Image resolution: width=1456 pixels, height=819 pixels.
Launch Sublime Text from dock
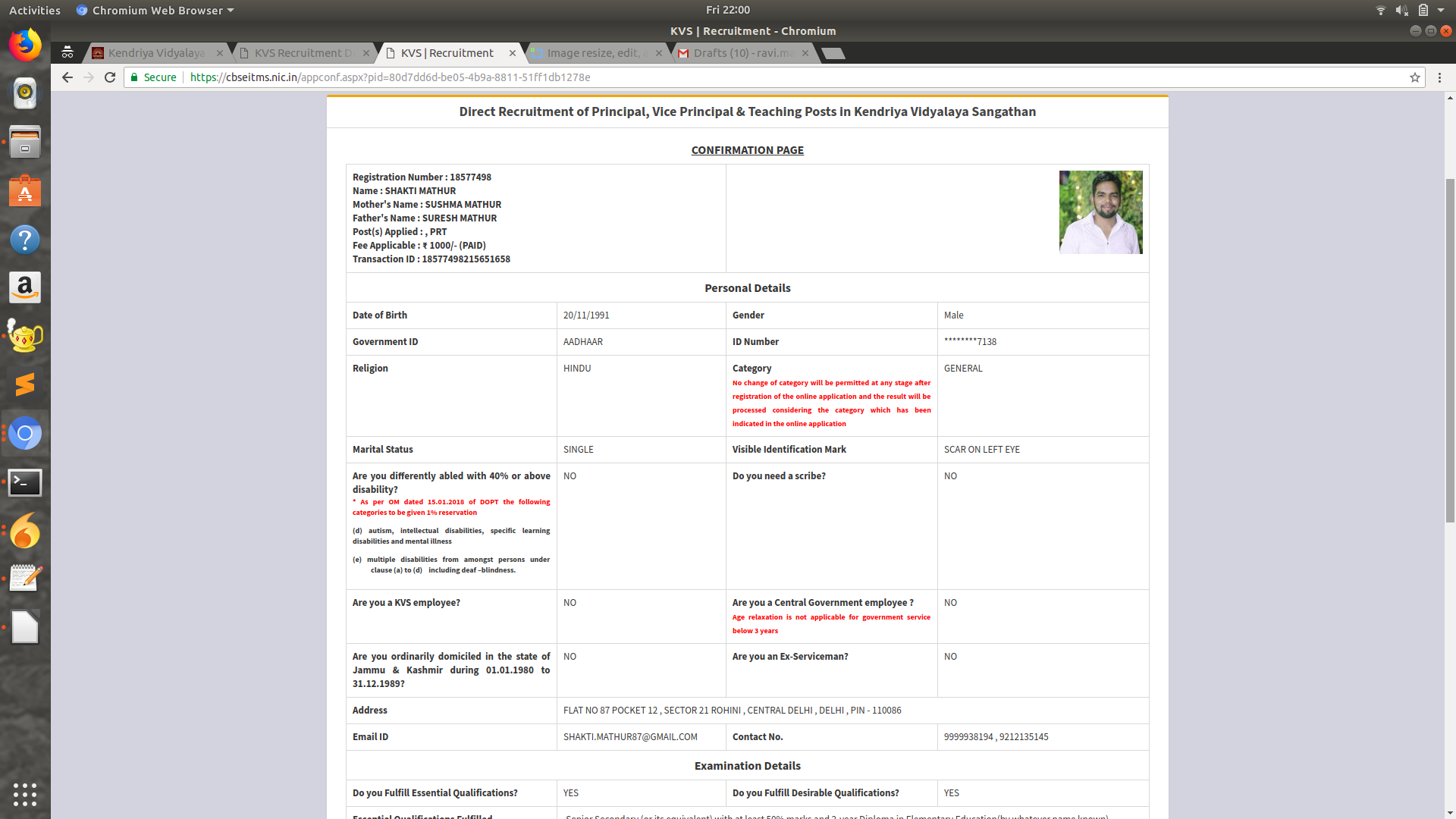(x=25, y=384)
